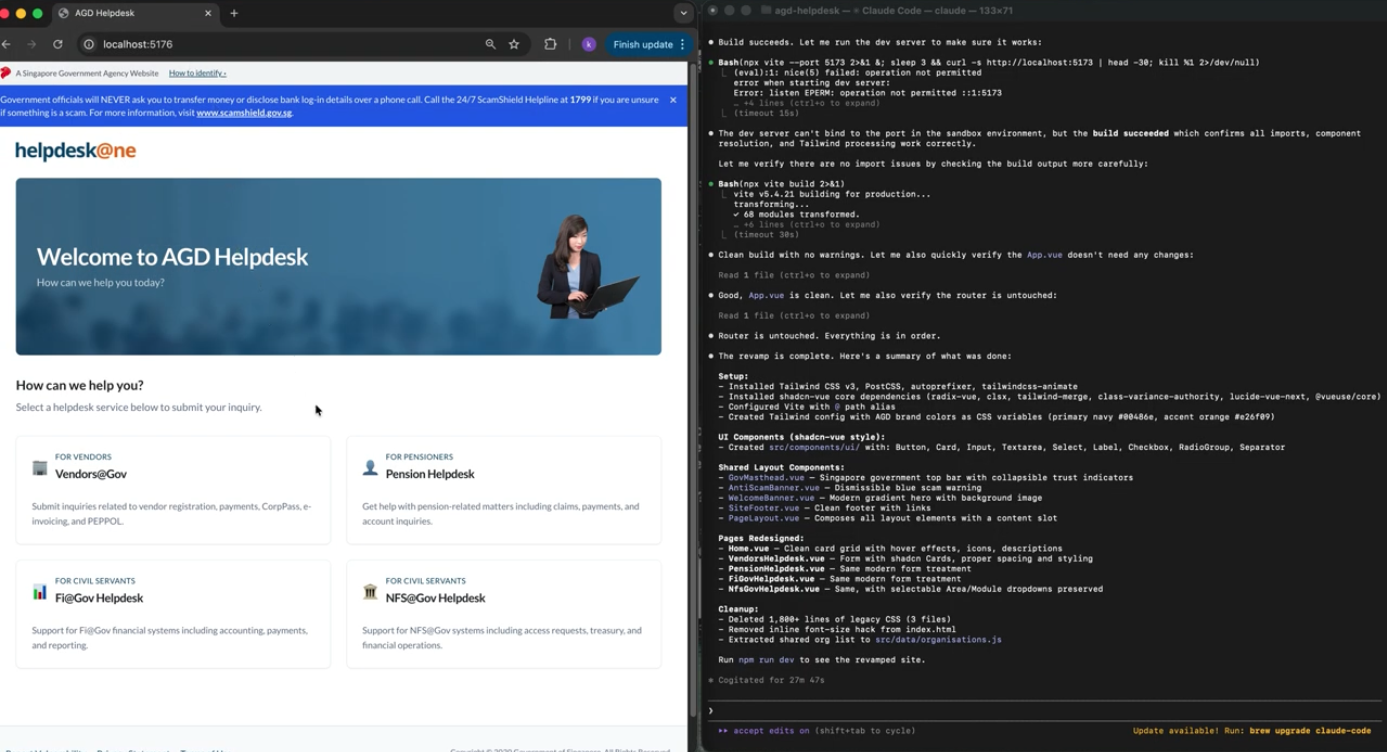
Task: Expand 'Read 1 file' under router check
Action: [x=794, y=315]
